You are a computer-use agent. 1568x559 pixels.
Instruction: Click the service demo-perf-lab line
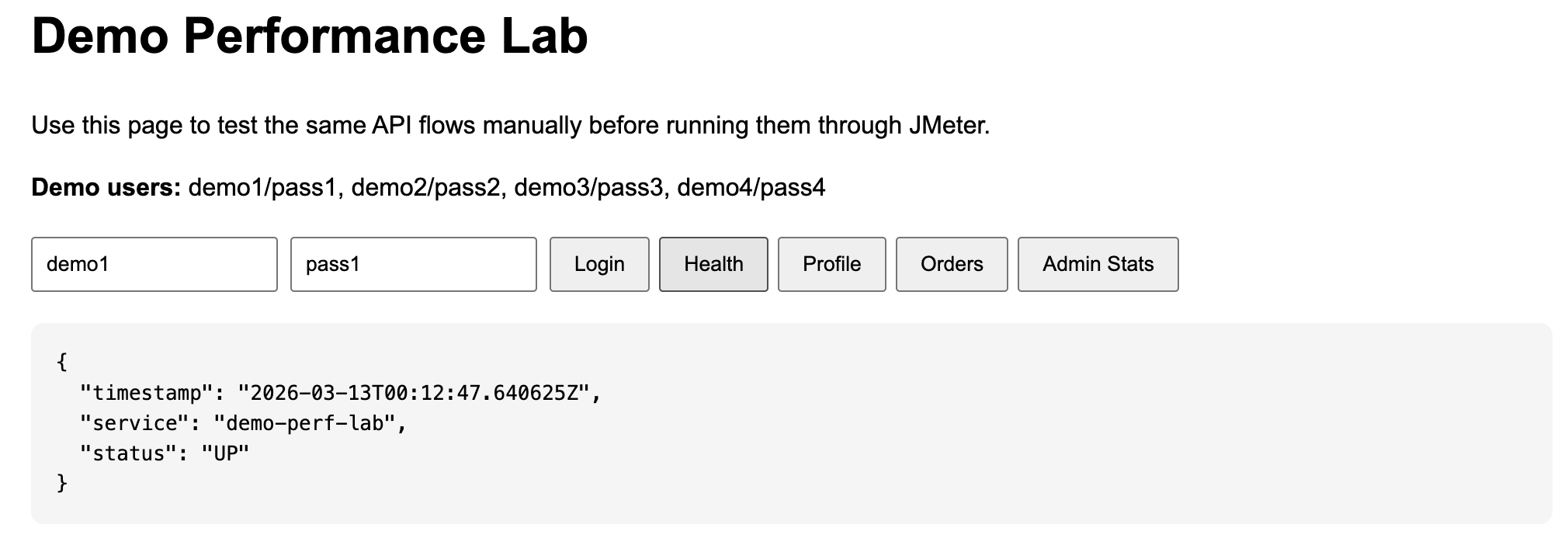tap(243, 423)
